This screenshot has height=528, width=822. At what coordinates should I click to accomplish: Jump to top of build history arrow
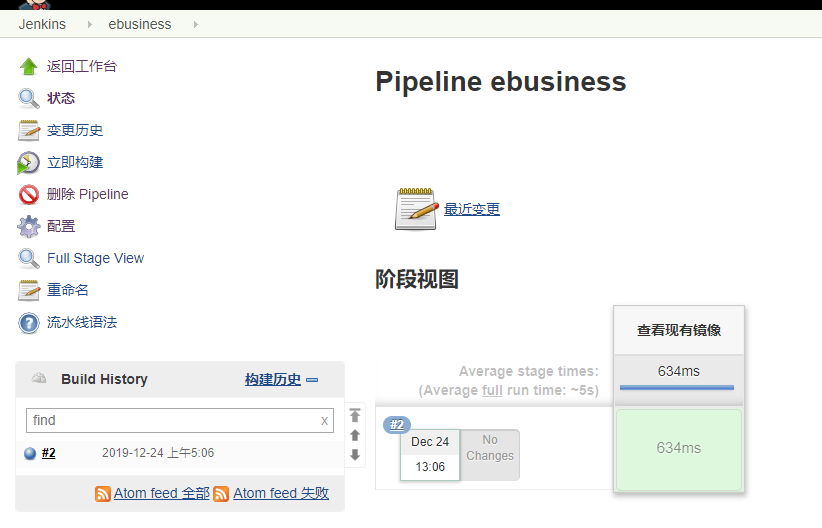coord(355,415)
